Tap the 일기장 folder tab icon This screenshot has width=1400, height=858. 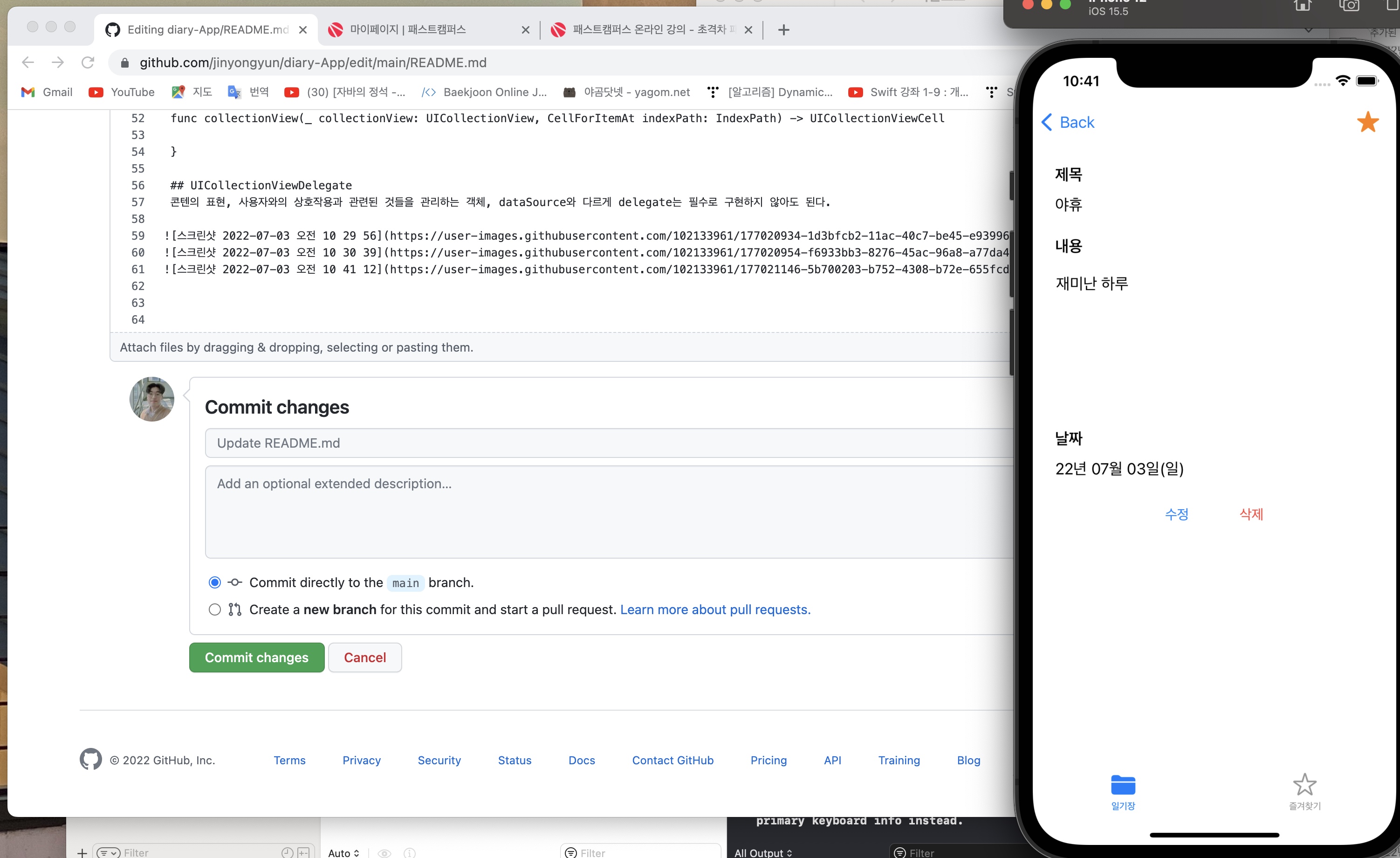click(x=1122, y=785)
